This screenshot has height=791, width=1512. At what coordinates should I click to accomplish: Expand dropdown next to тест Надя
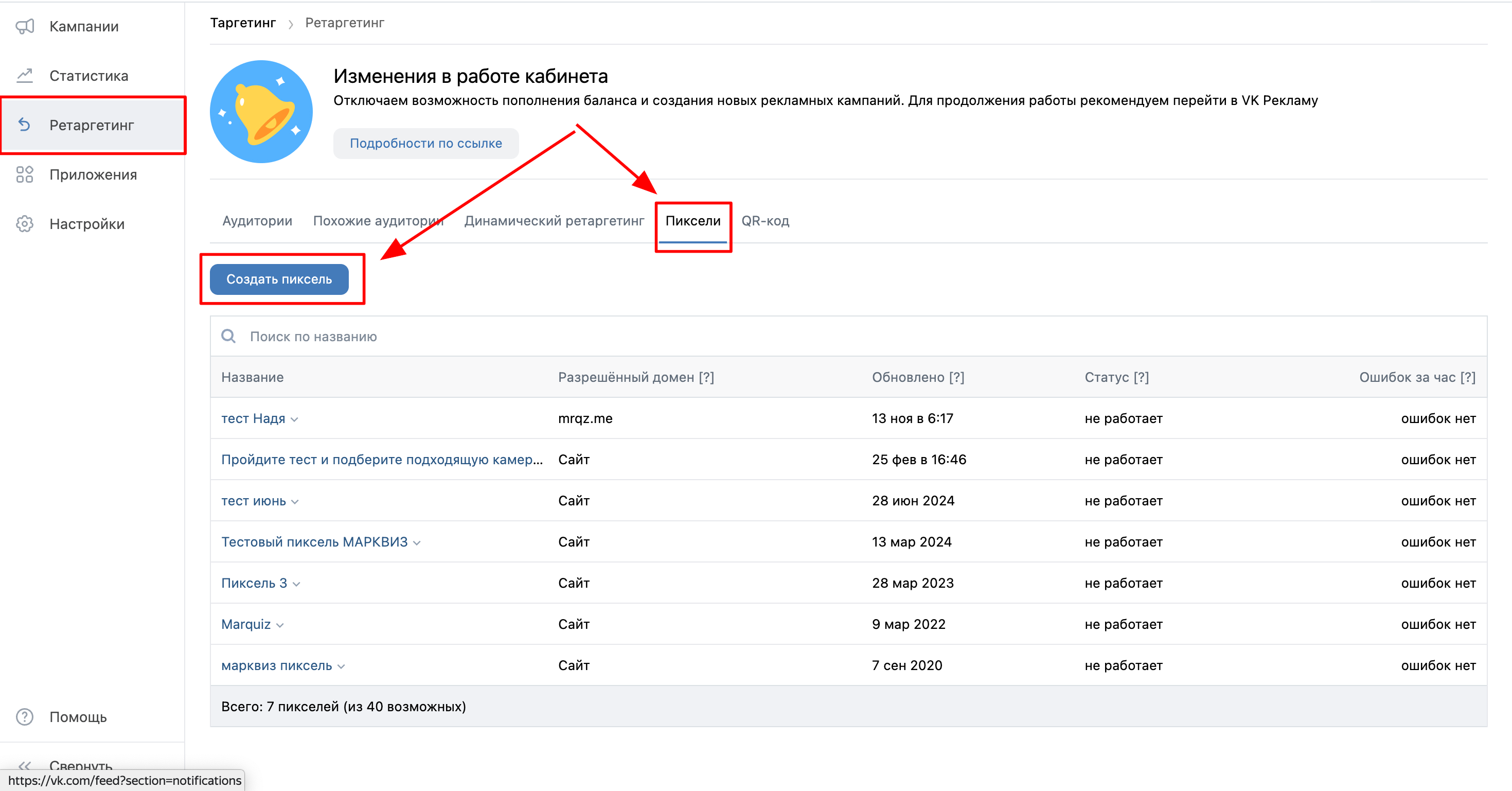click(295, 419)
